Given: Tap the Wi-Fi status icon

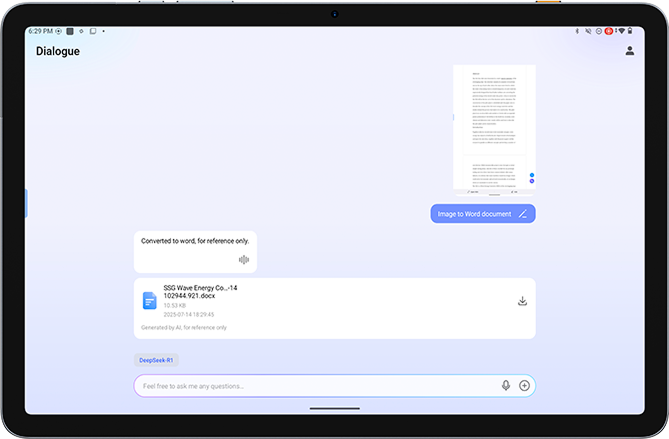Looking at the screenshot, I should (x=620, y=31).
